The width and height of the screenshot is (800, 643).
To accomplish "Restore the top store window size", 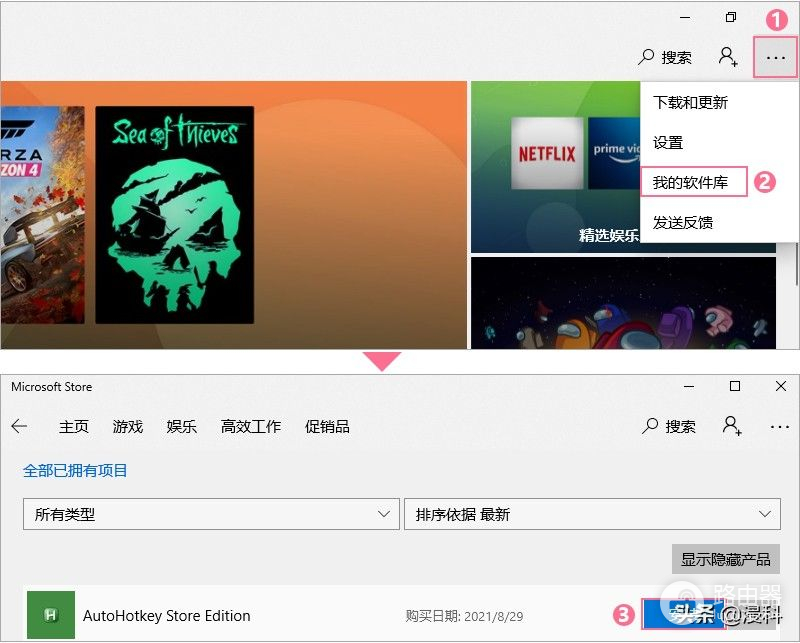I will click(731, 17).
